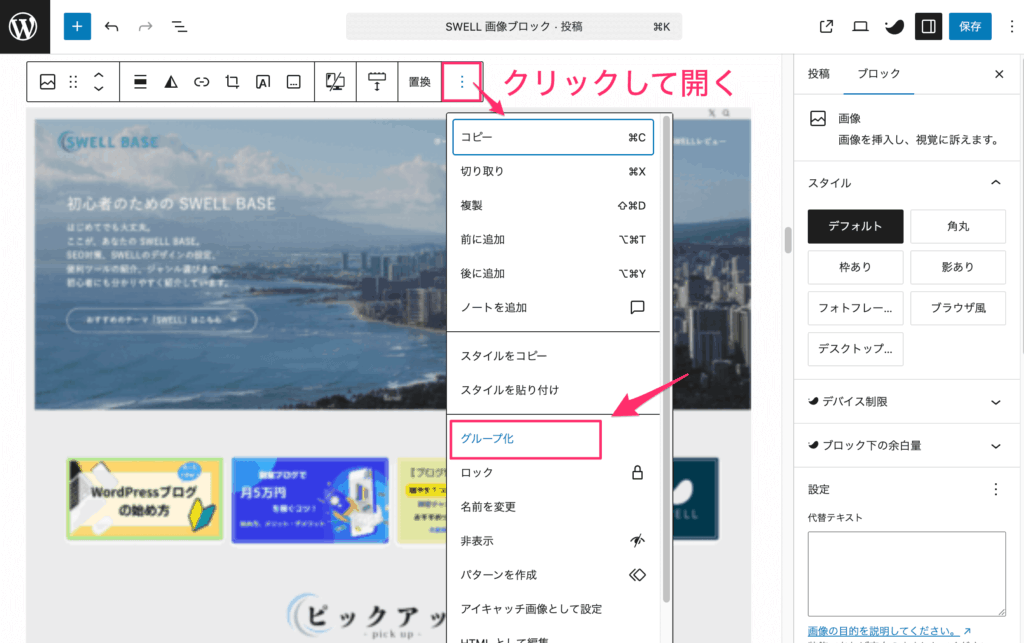The width and height of the screenshot is (1024, 643).
Task: Toggle the settings sidebar panel icon
Action: (927, 26)
